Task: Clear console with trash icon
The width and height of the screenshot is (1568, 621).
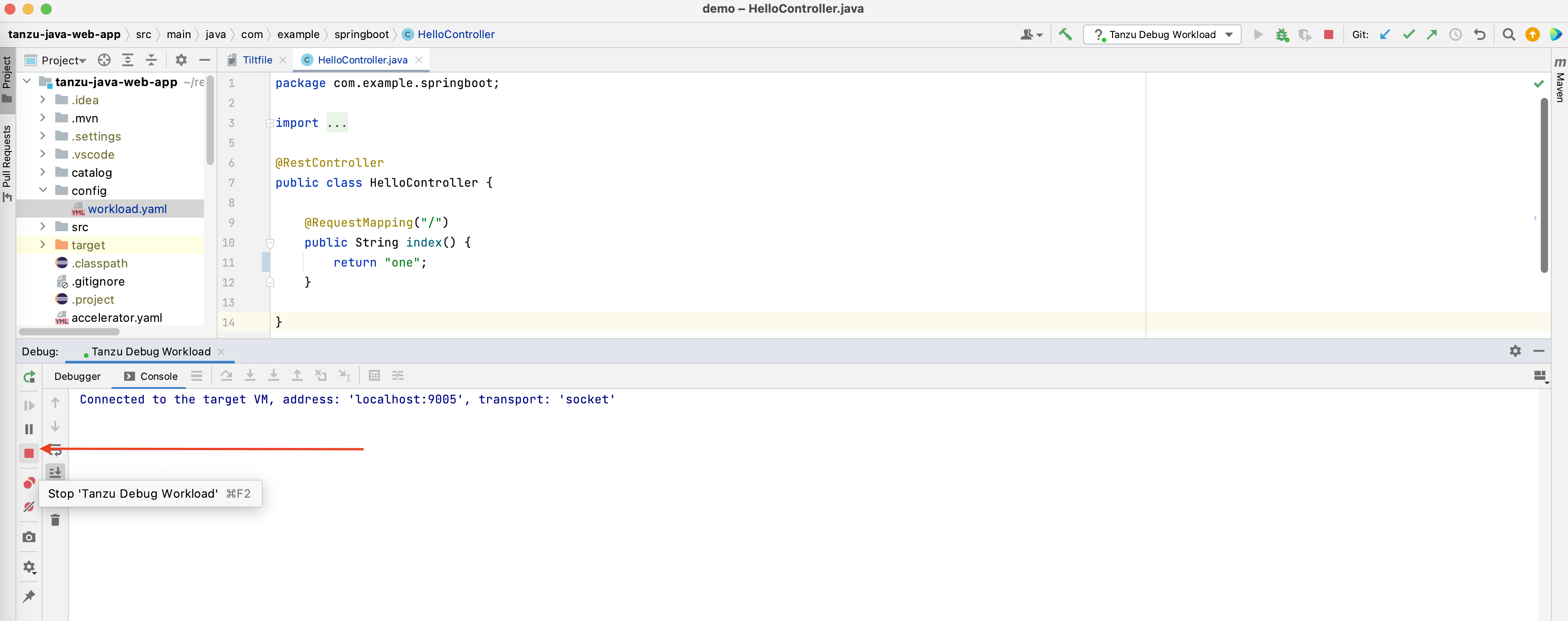Action: [55, 520]
